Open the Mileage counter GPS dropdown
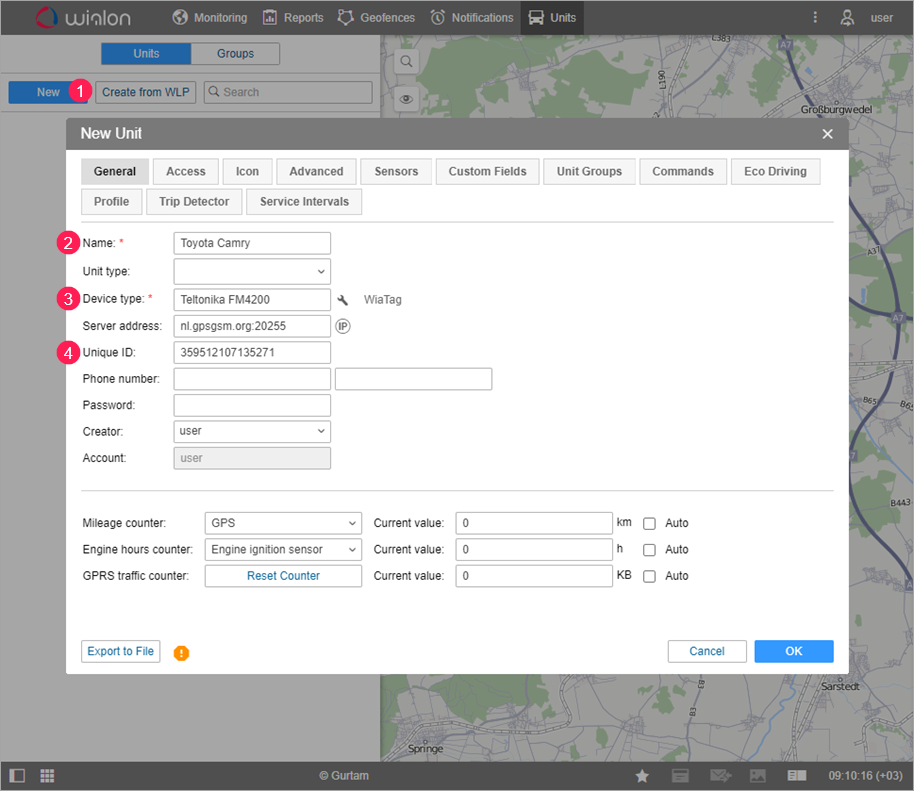This screenshot has height=791, width=914. pyautogui.click(x=283, y=523)
